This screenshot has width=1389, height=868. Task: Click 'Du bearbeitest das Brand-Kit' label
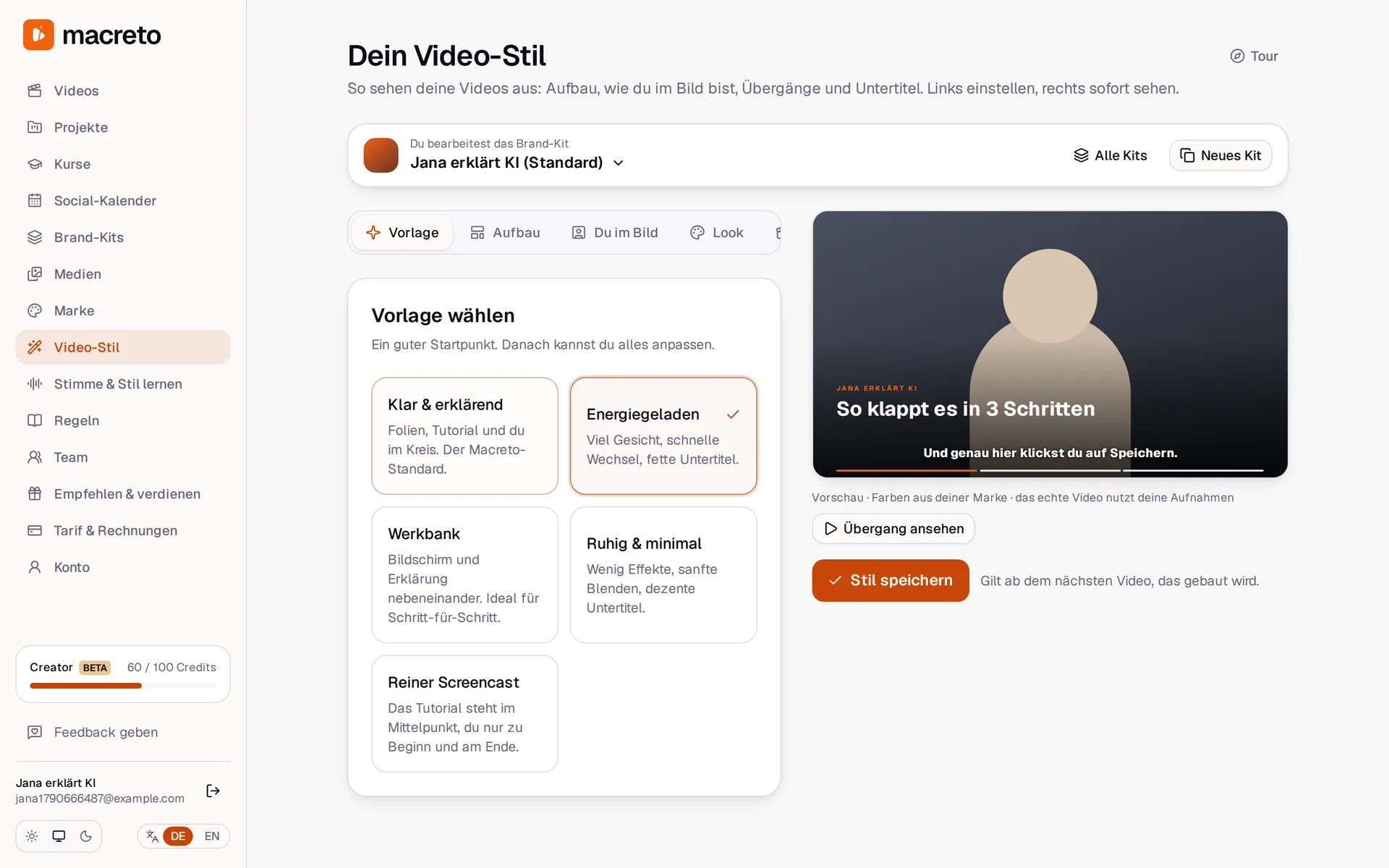489,143
